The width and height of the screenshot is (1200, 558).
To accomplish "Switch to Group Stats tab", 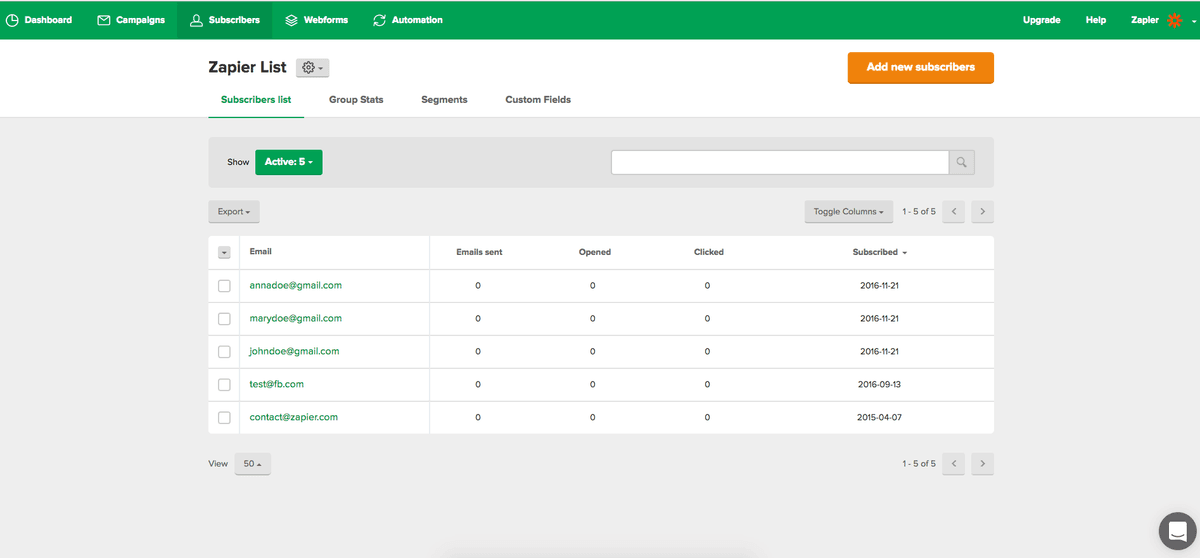I will click(x=356, y=100).
